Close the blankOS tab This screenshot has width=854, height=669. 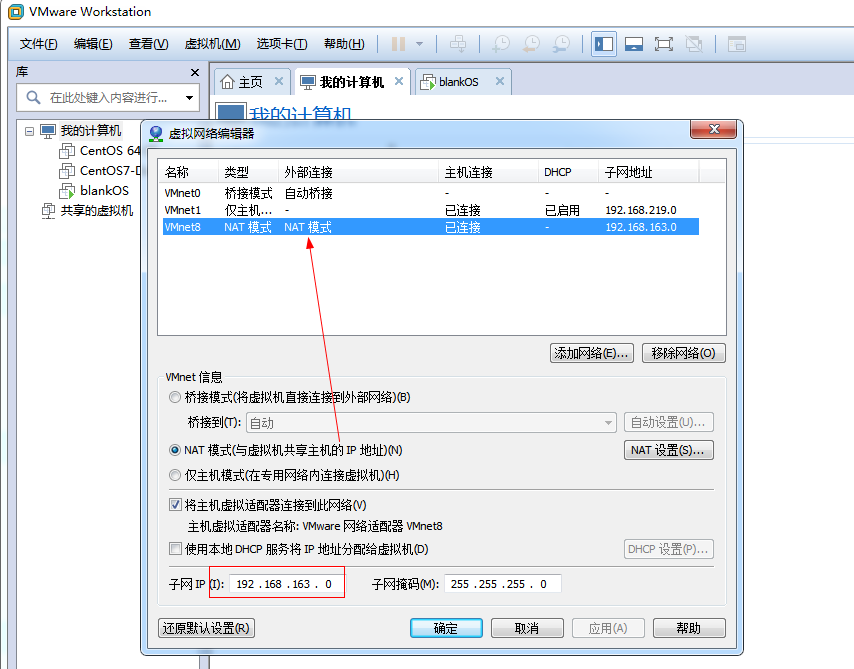point(499,81)
